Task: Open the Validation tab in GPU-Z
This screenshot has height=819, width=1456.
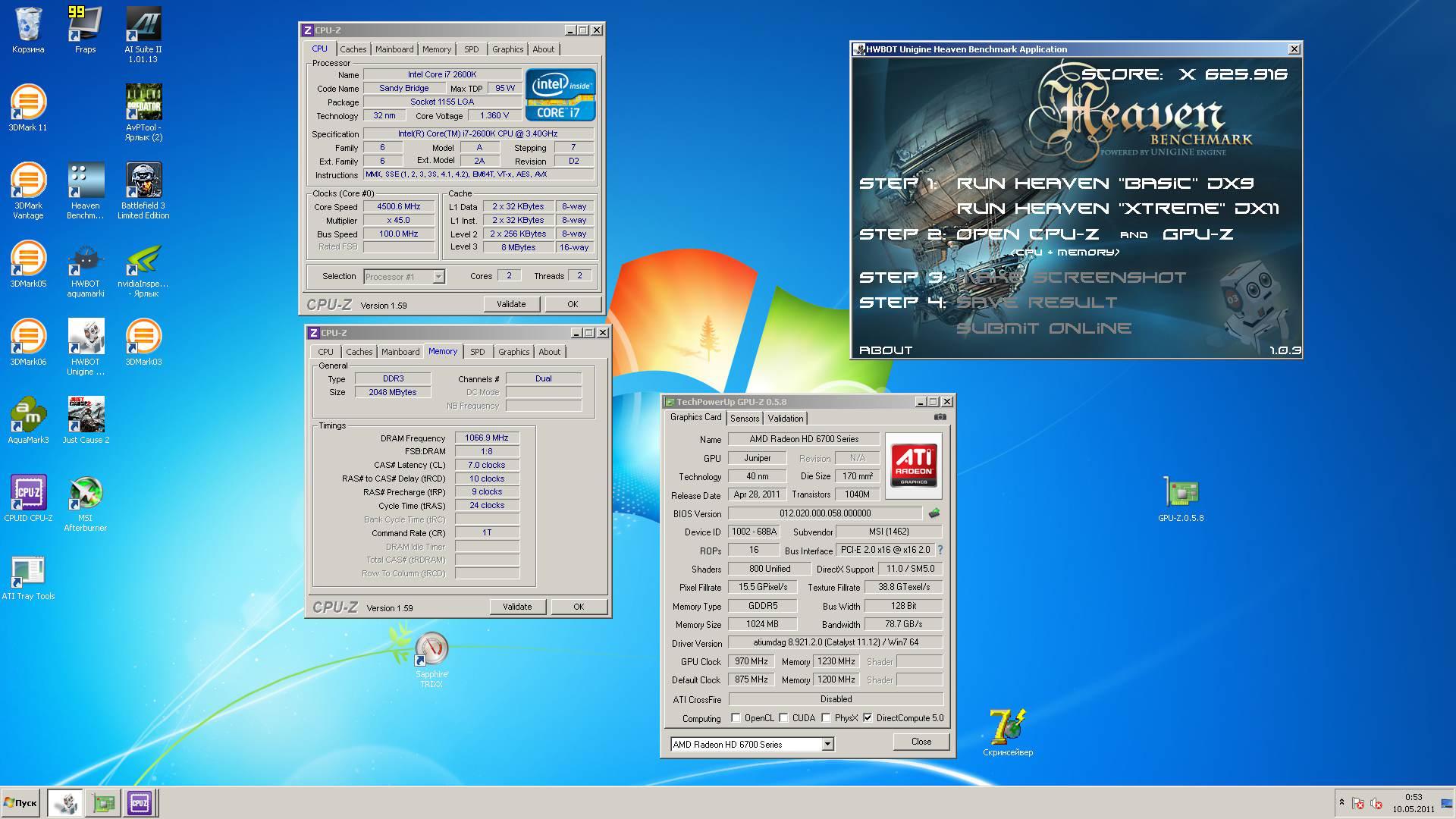Action: (x=785, y=419)
